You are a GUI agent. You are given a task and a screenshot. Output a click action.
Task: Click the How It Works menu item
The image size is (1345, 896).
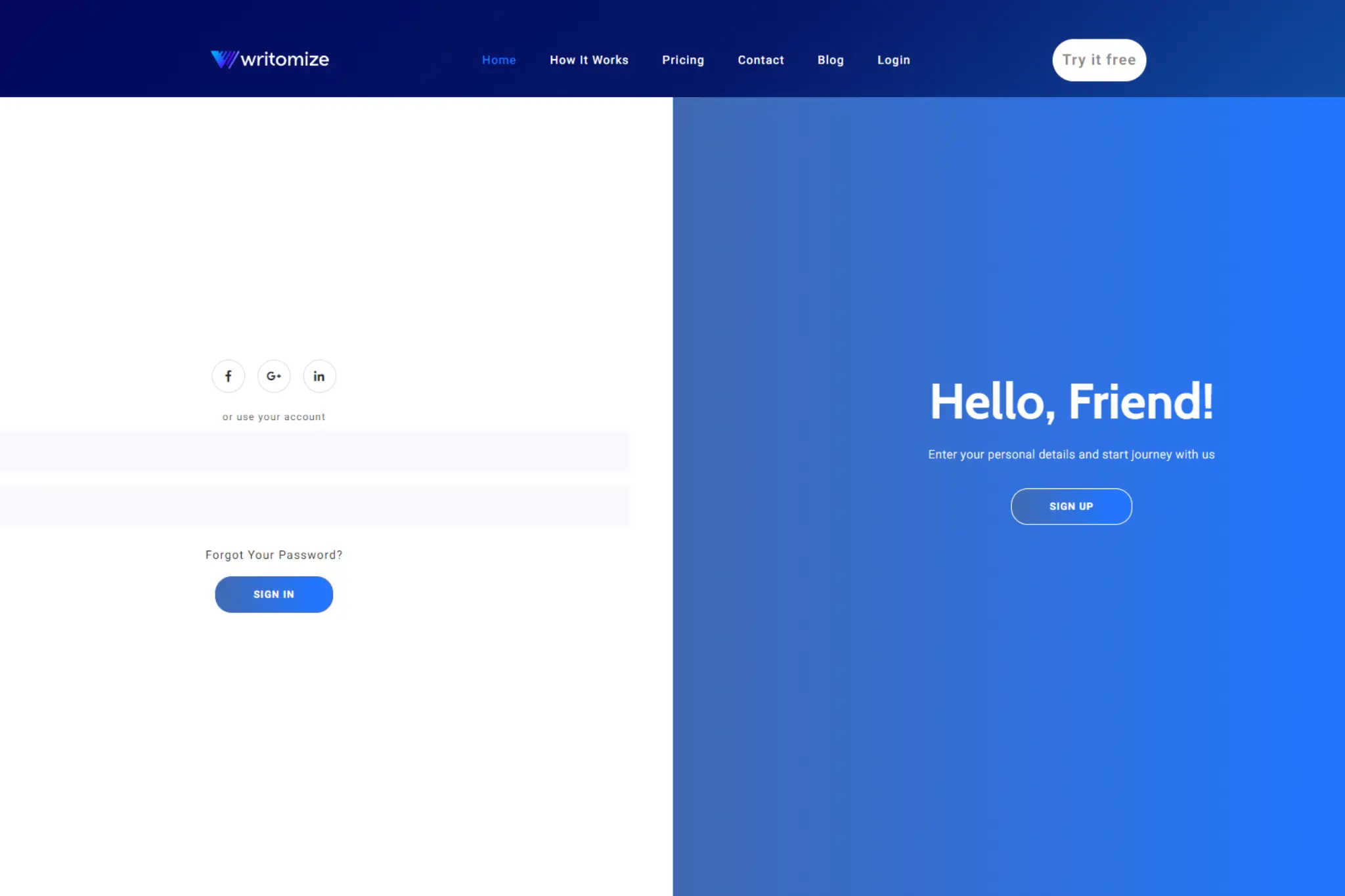(589, 60)
